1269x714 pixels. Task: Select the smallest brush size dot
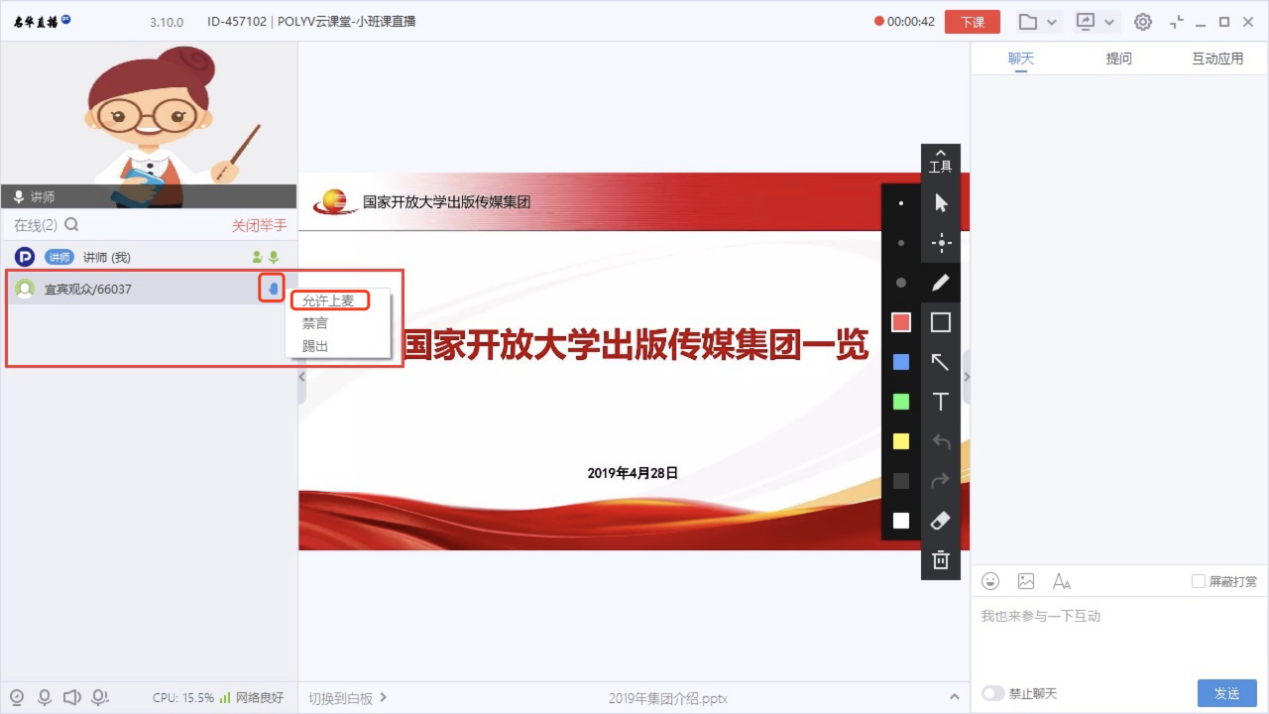pos(901,203)
